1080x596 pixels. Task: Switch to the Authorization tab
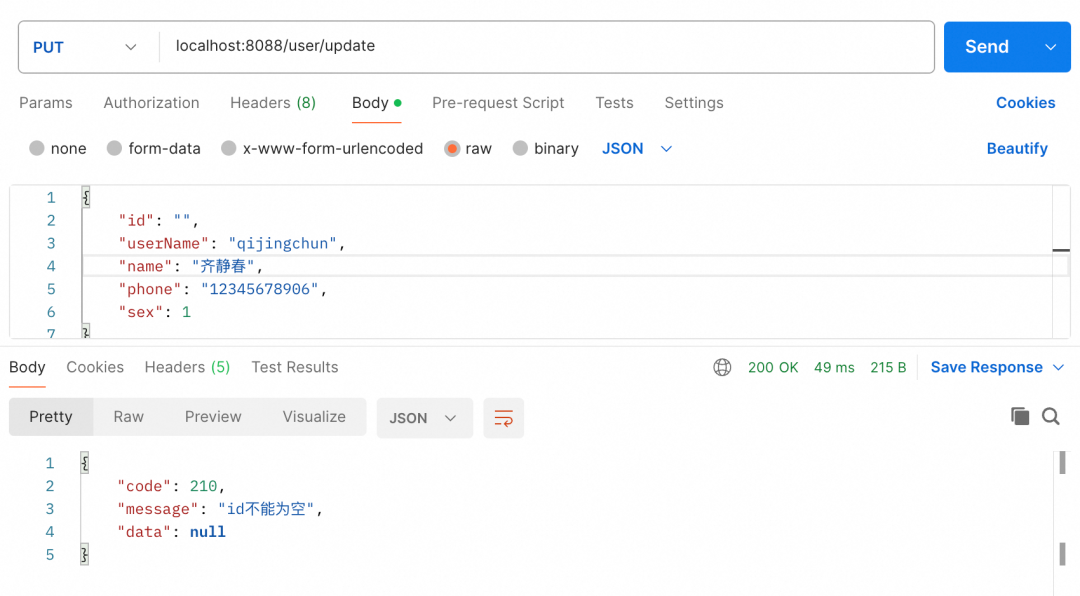pyautogui.click(x=151, y=103)
